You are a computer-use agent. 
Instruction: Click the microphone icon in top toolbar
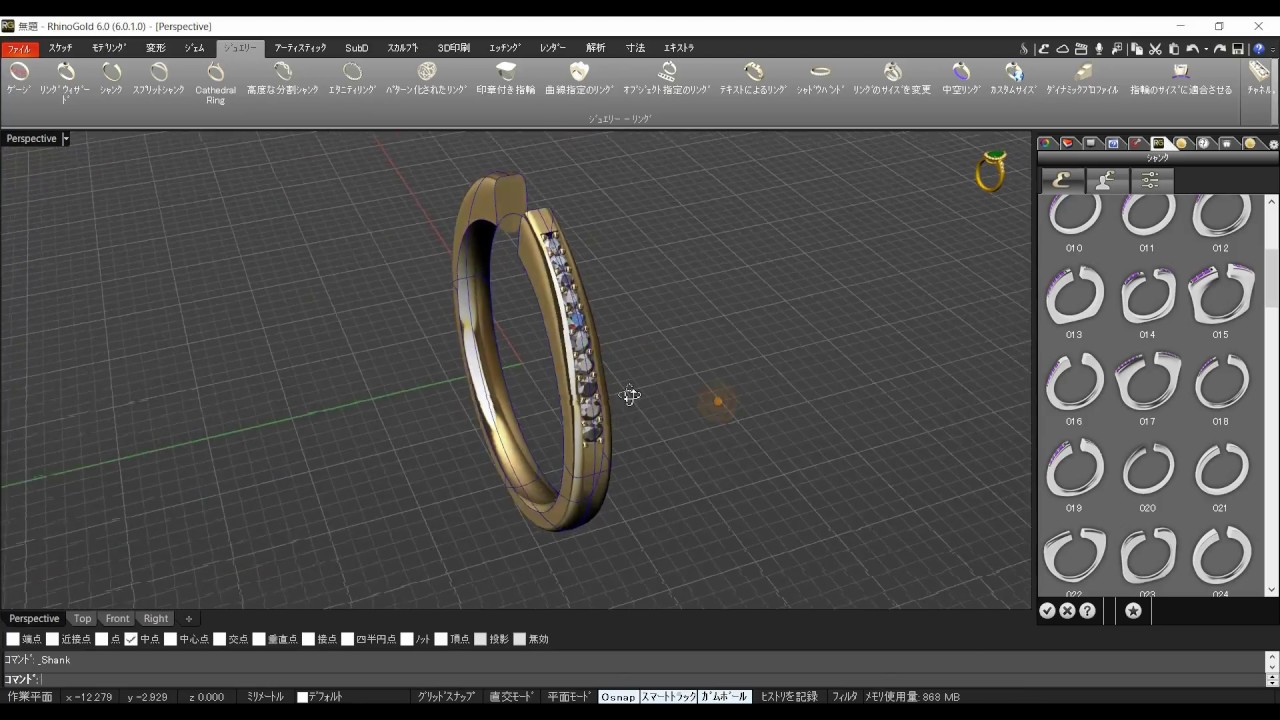coord(1099,48)
